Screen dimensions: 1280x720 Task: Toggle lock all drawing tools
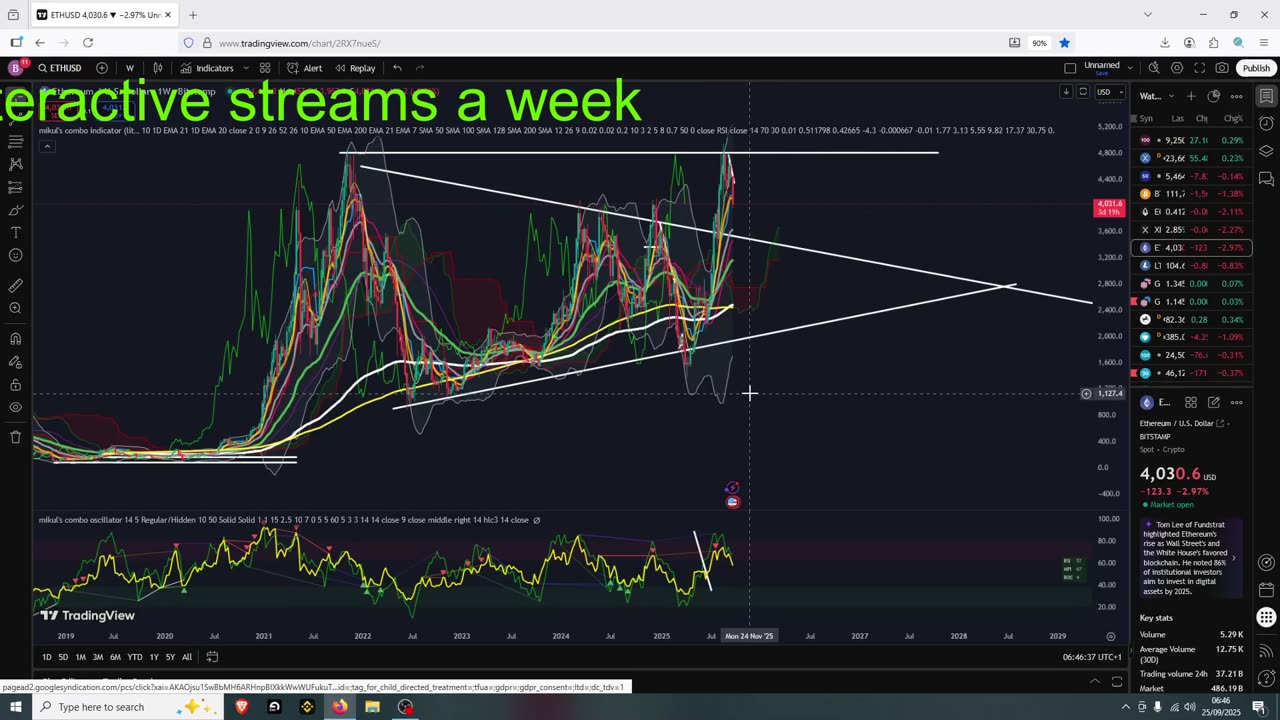(15, 384)
